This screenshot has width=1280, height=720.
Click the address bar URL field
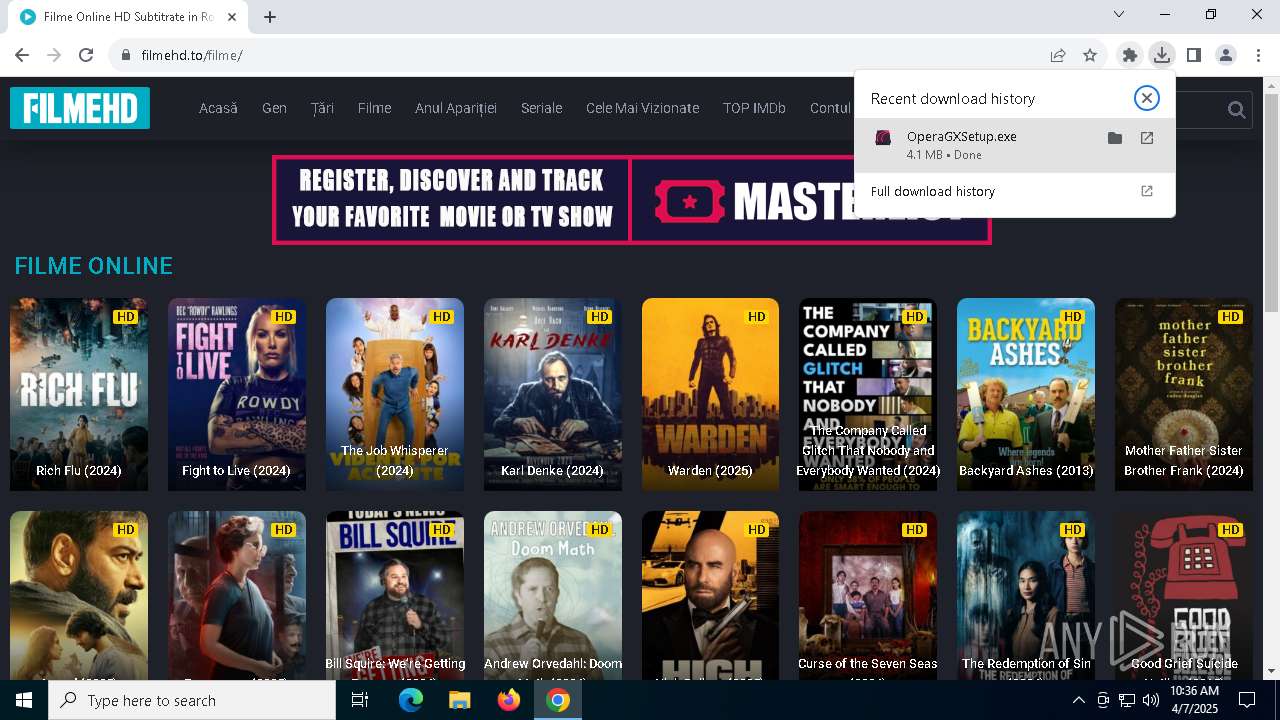pos(590,55)
